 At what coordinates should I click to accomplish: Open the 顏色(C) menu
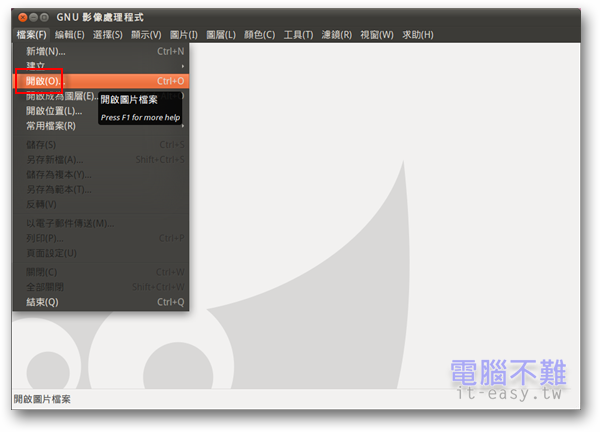[259, 35]
